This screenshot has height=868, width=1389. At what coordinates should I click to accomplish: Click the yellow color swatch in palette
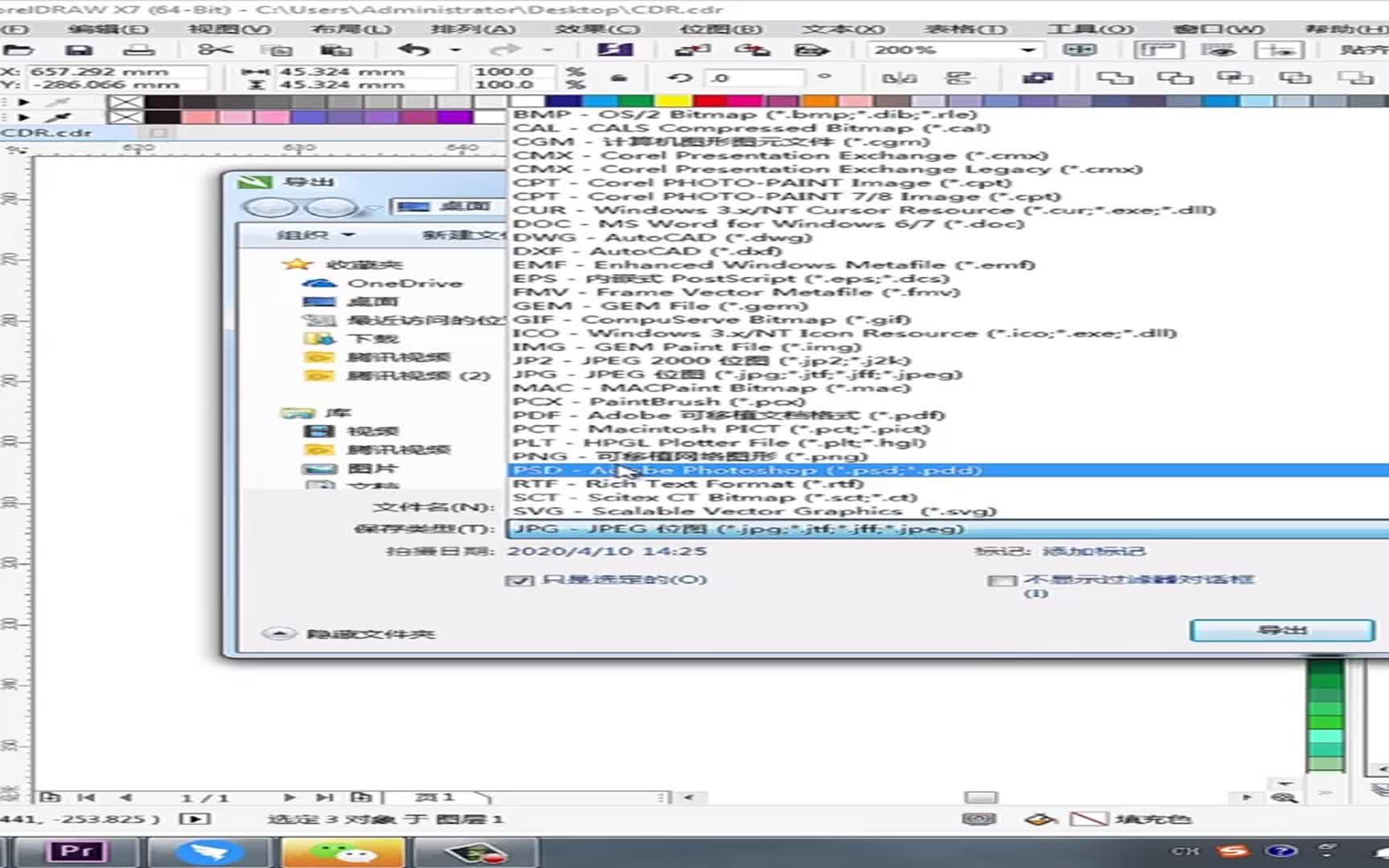674,102
